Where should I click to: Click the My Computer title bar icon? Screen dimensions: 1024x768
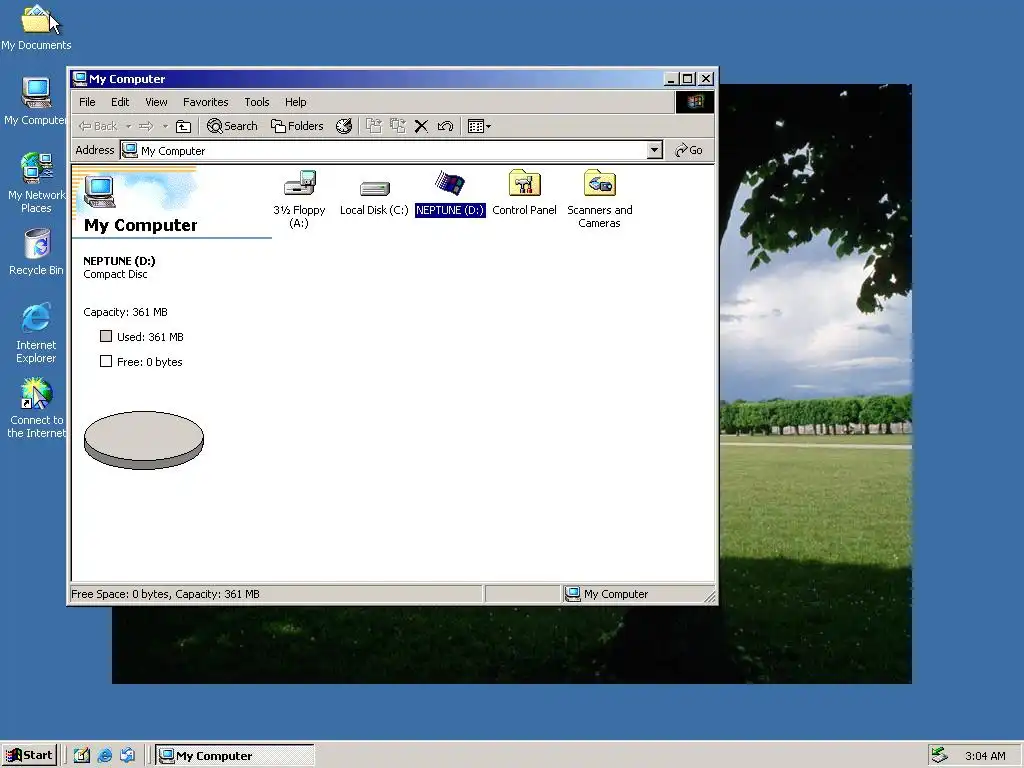(x=80, y=78)
